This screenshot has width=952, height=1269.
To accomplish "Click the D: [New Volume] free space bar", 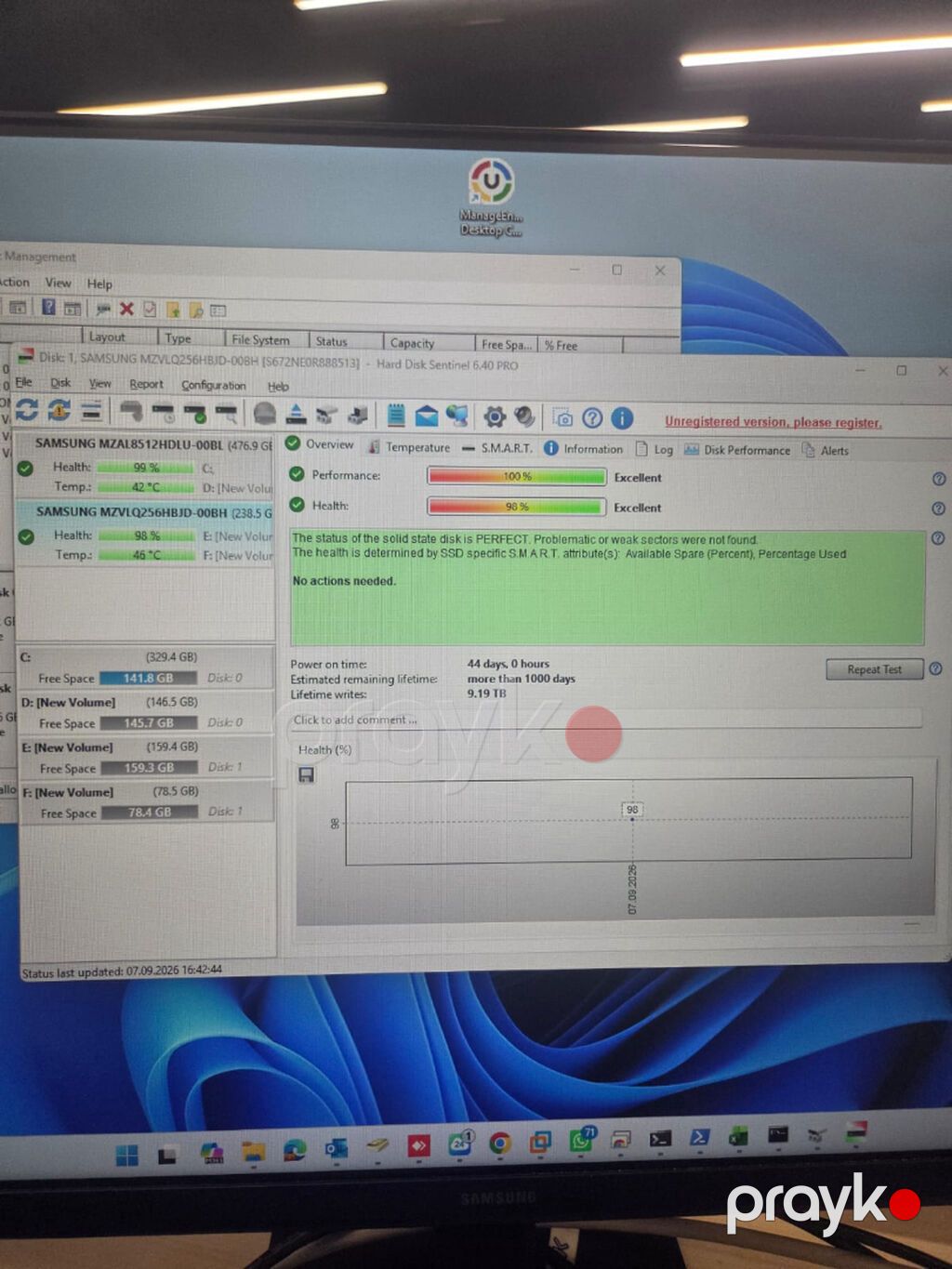I will coord(148,722).
